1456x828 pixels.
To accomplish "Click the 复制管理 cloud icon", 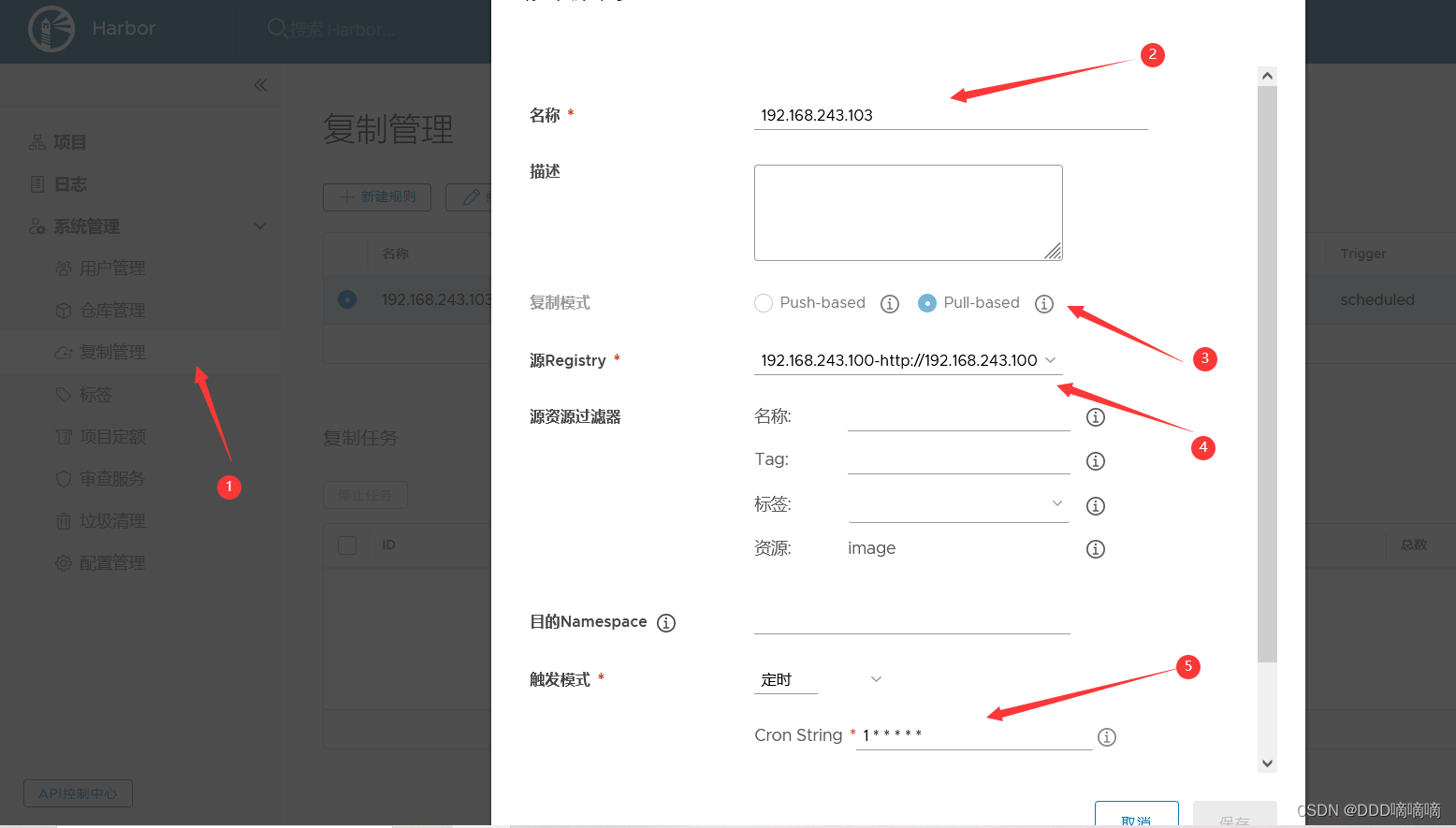I will (64, 353).
